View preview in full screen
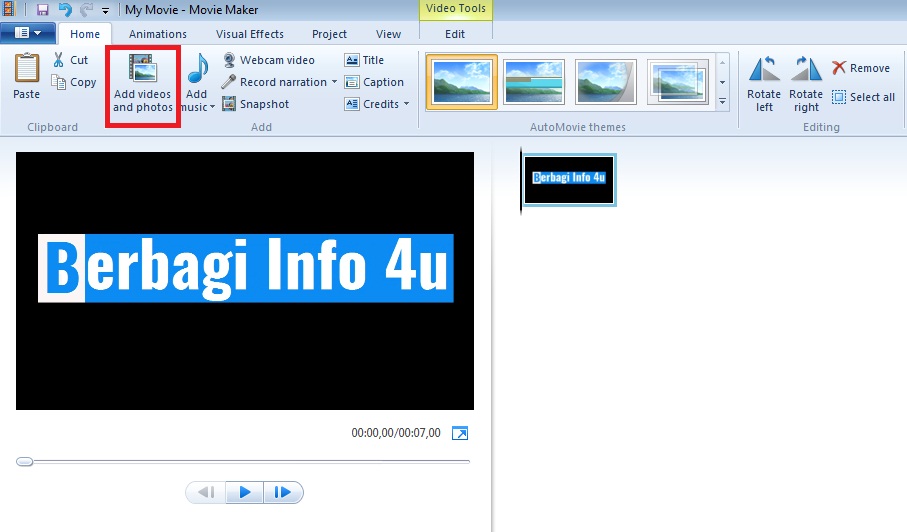The height and width of the screenshot is (532, 907). pos(460,433)
